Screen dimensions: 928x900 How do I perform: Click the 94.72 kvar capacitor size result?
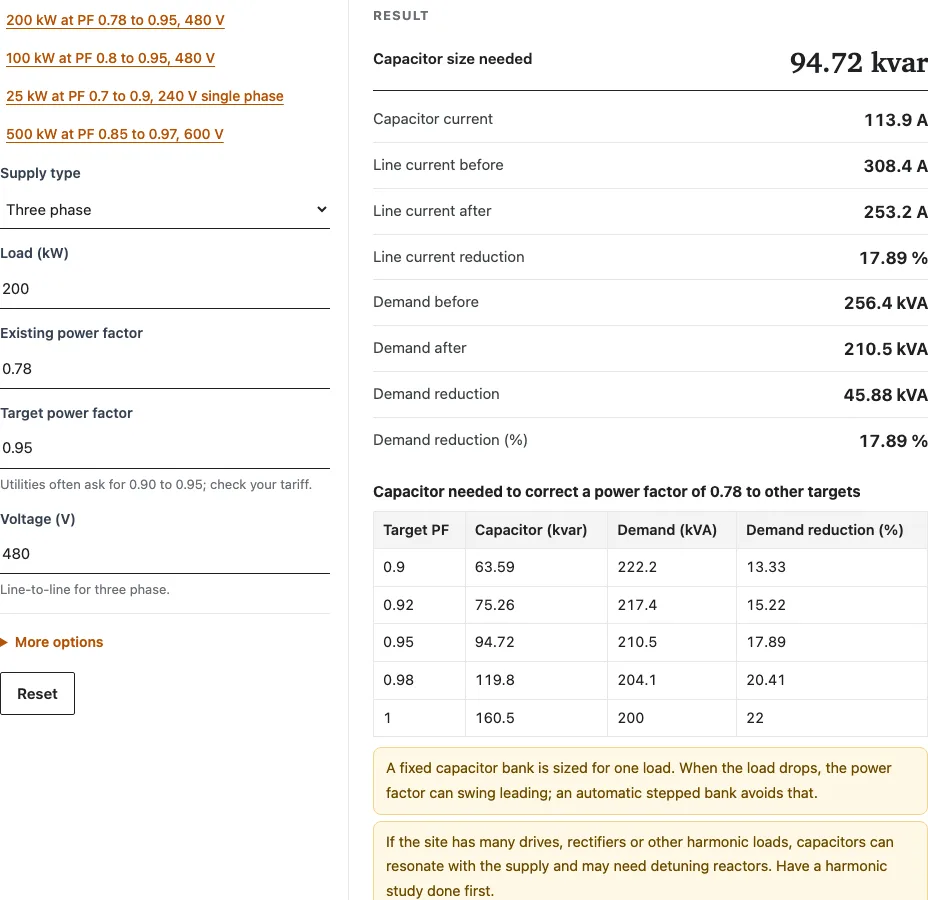pos(858,63)
